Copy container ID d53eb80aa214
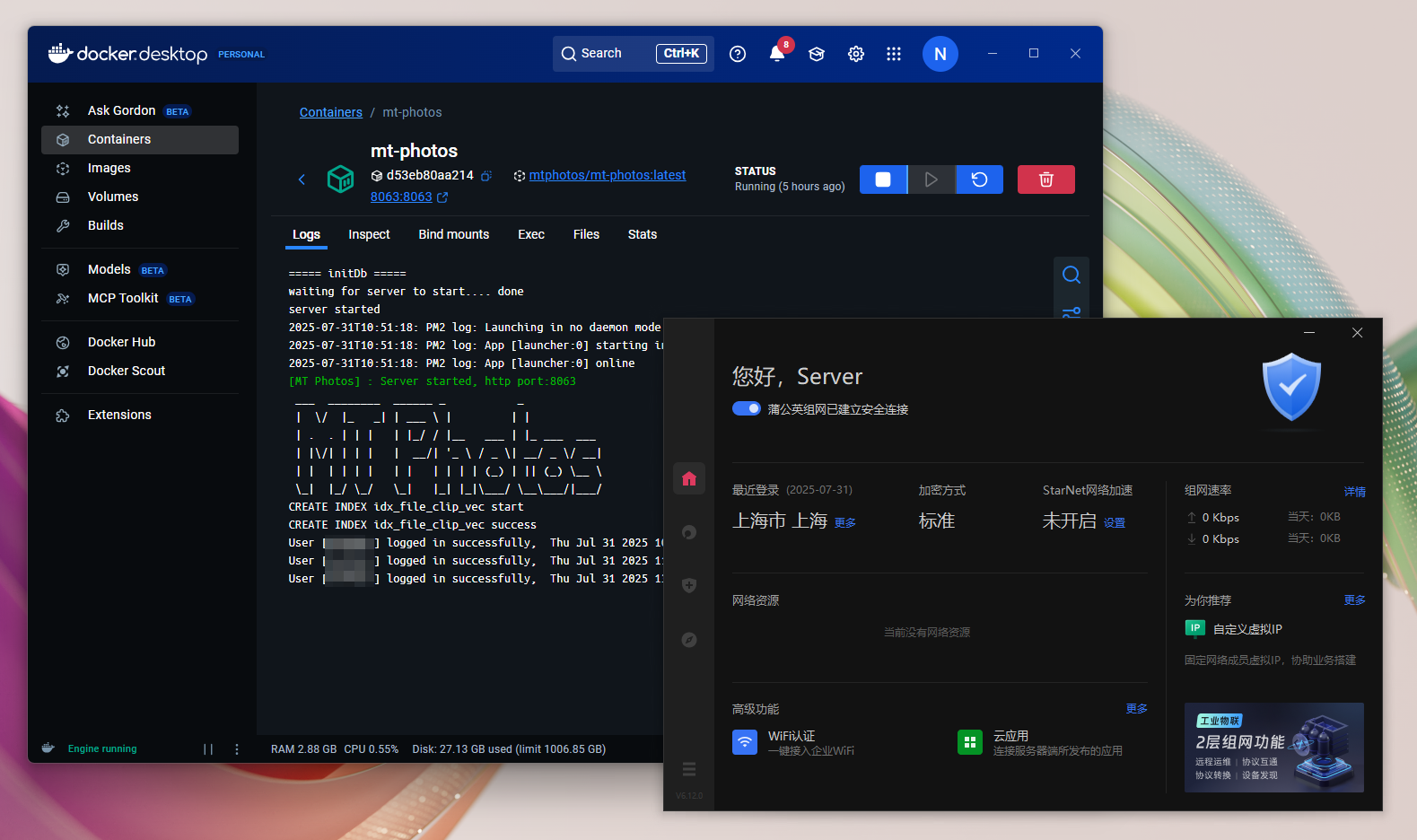The image size is (1417, 840). (x=486, y=176)
